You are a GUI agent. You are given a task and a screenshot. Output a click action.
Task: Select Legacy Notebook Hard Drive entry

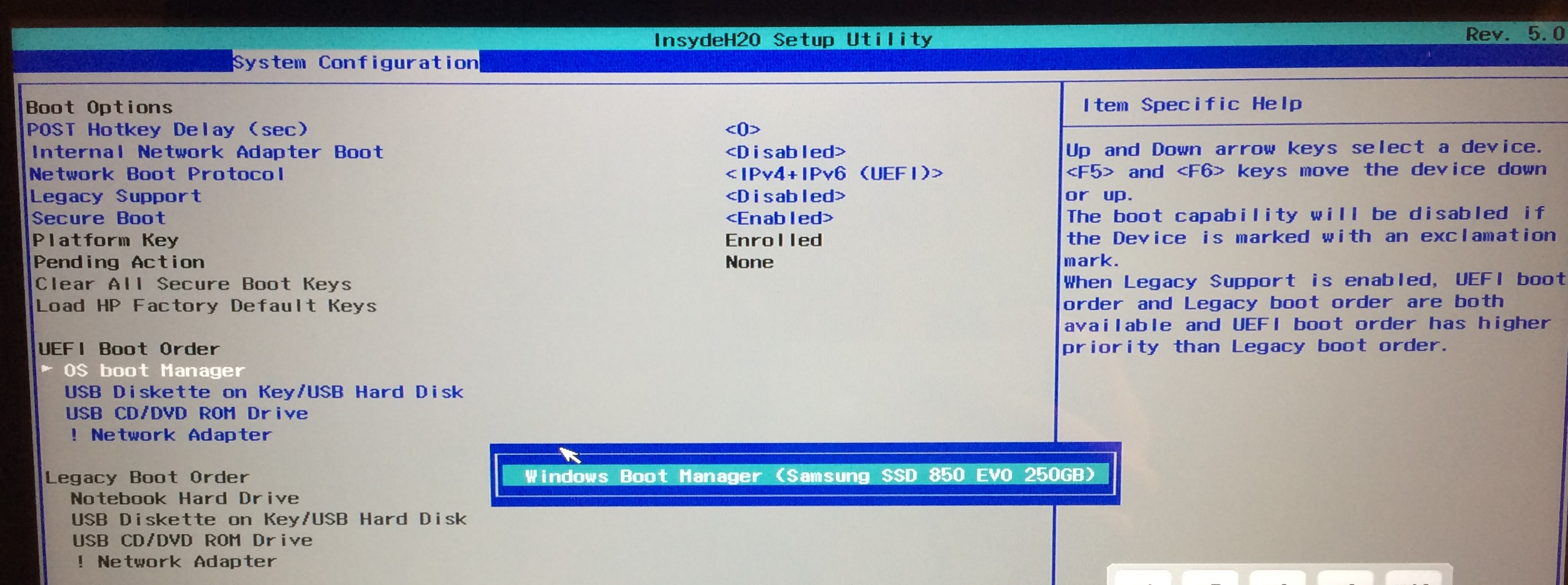tap(184, 499)
